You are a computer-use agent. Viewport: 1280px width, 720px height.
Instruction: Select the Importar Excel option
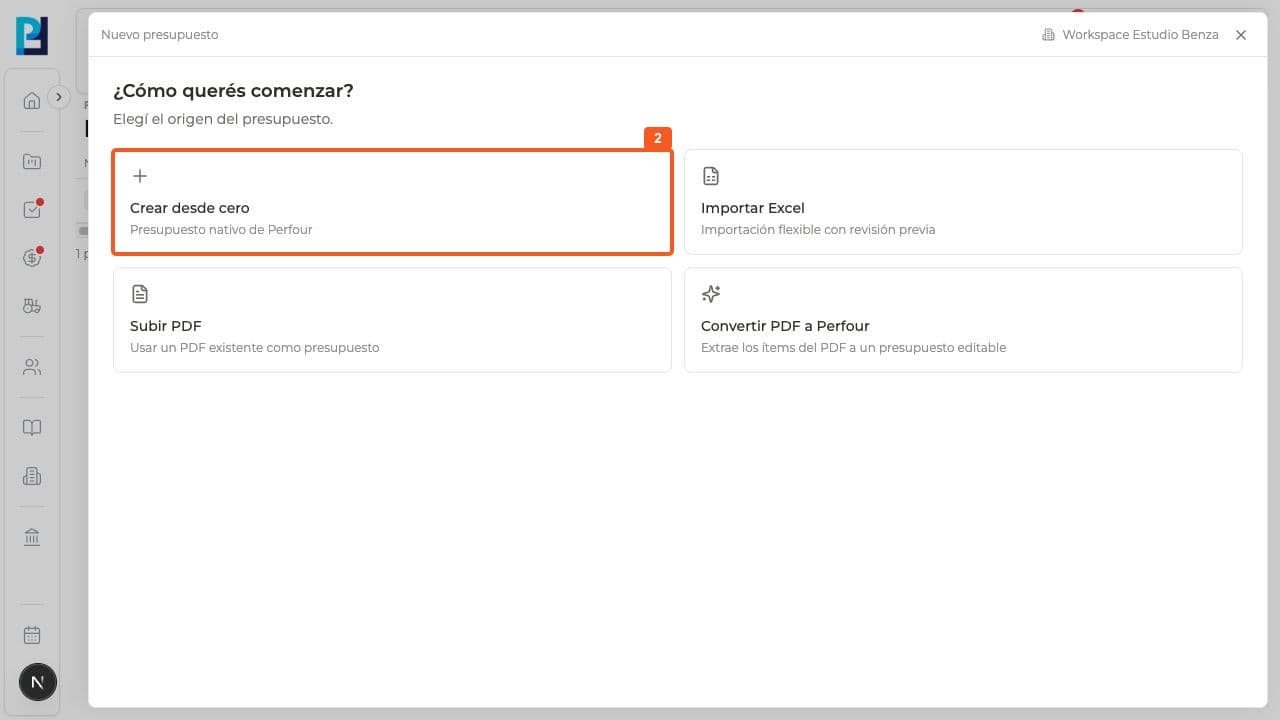point(963,202)
